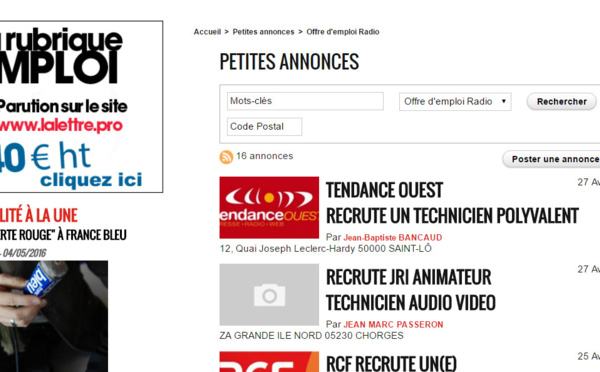Open Recrute JRI Animateur Technicien listing
Viewport: 600px width, 372px height.
coord(411,290)
